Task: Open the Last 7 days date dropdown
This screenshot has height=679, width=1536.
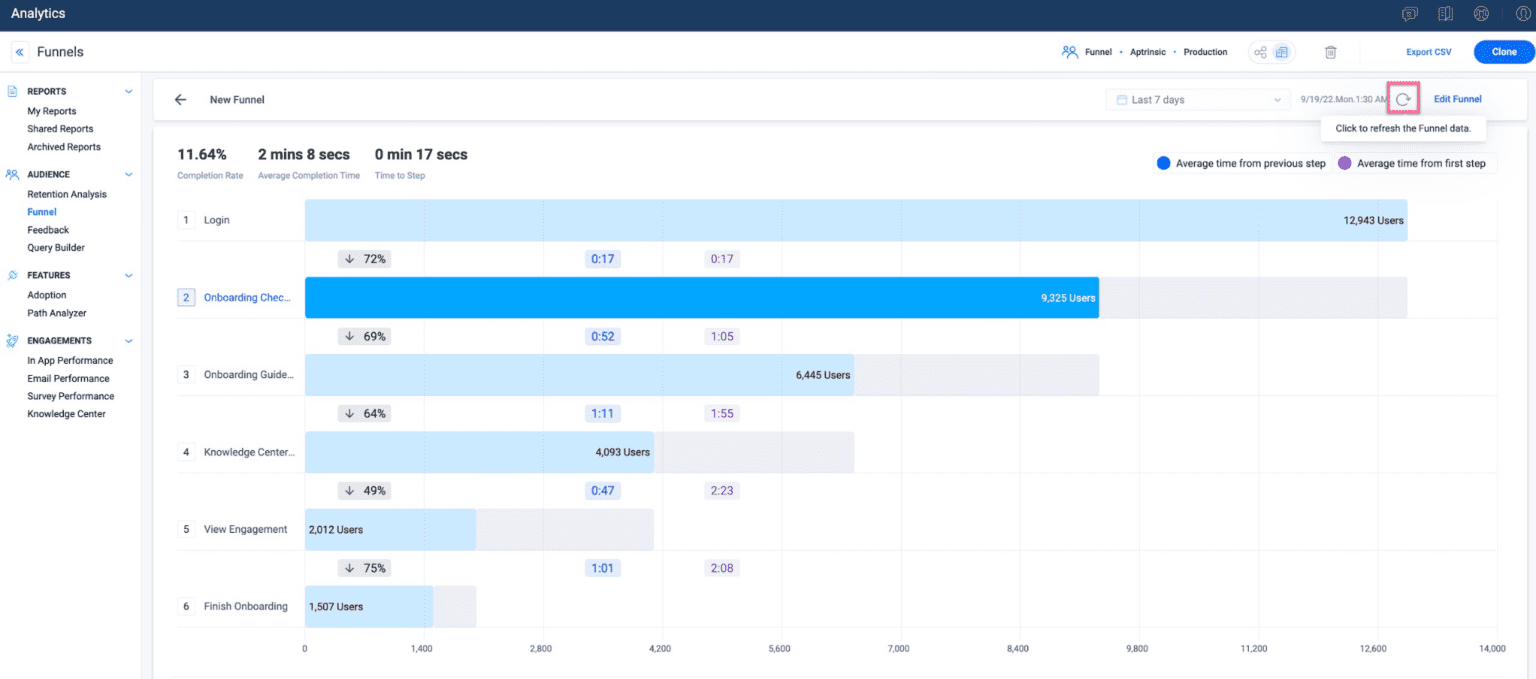Action: [x=1197, y=100]
